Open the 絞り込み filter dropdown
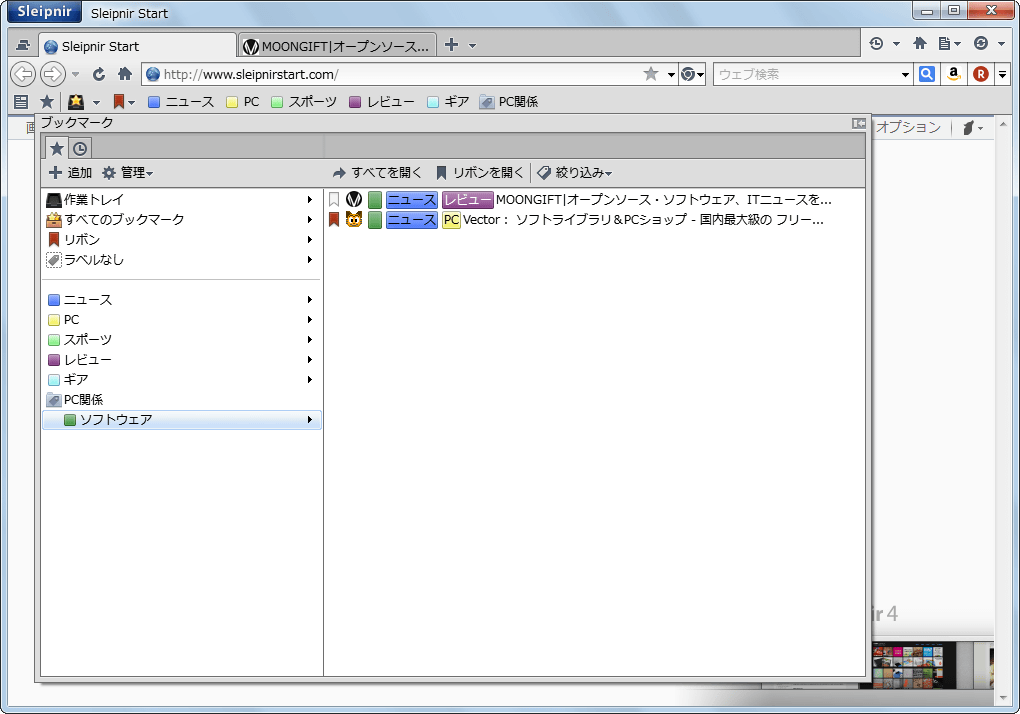The height and width of the screenshot is (714, 1020). pos(574,172)
